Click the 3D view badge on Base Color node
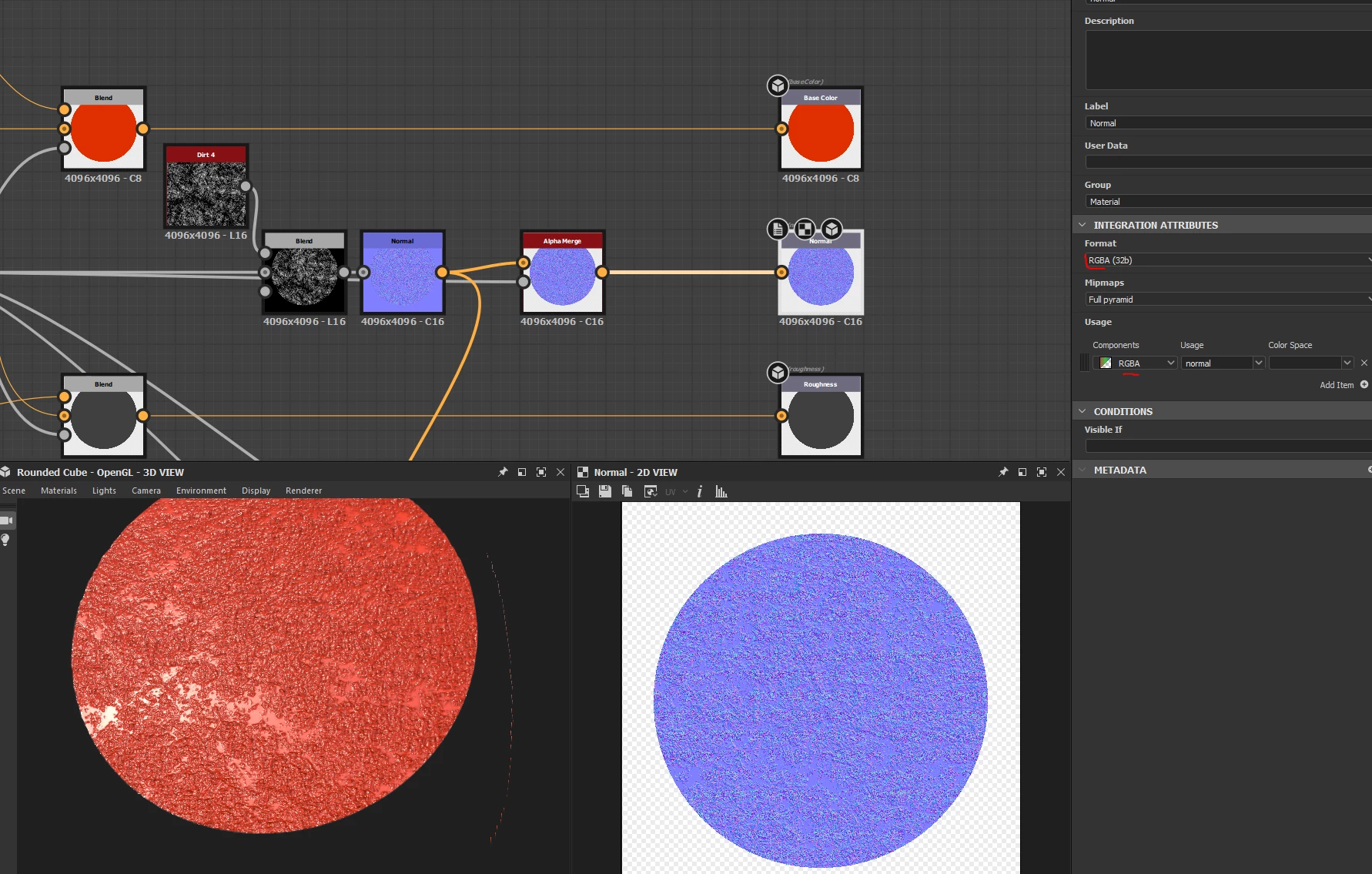This screenshot has width=1372, height=874. (x=778, y=85)
